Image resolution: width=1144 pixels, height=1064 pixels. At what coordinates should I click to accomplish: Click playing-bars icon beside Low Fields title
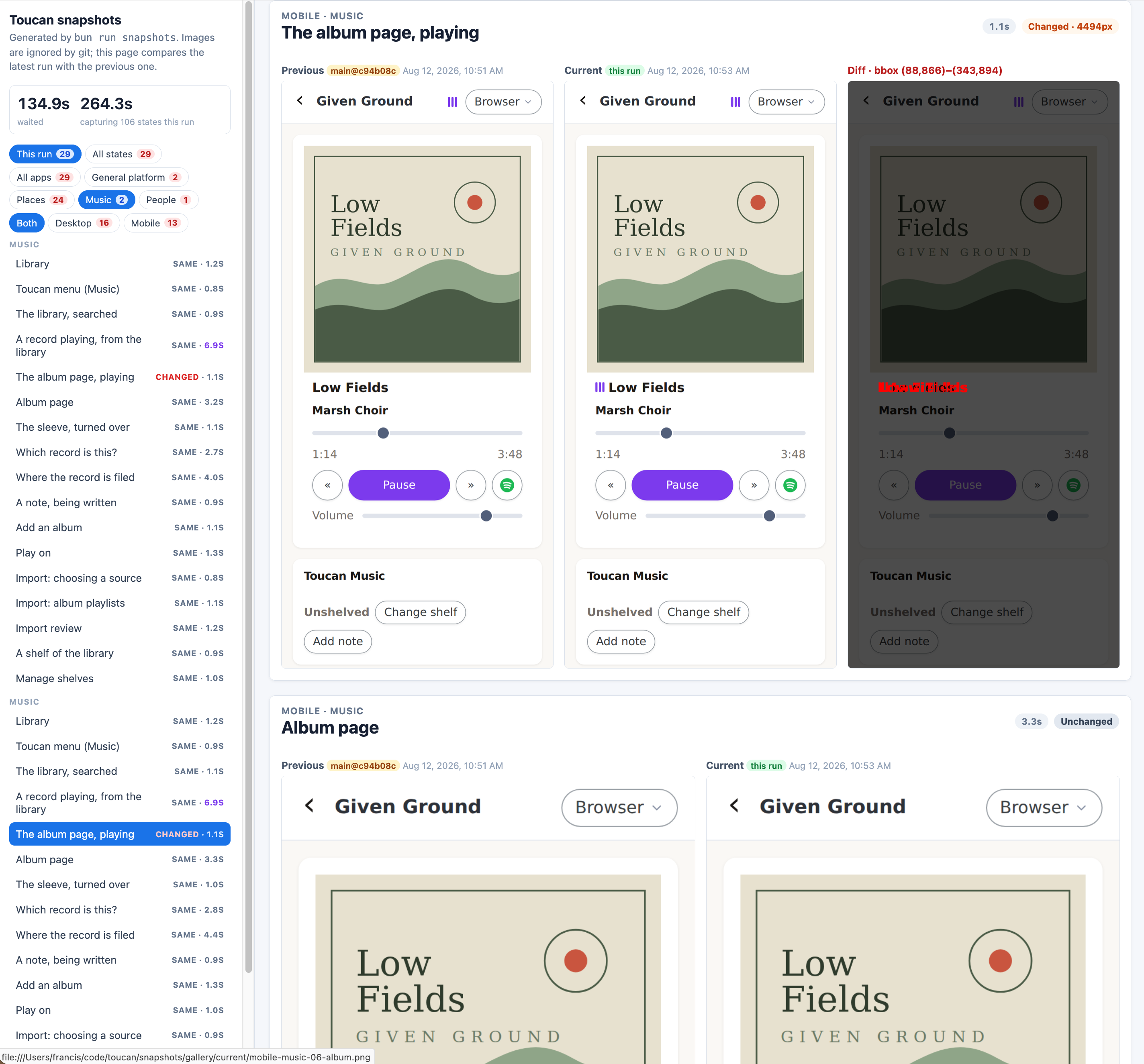[600, 387]
